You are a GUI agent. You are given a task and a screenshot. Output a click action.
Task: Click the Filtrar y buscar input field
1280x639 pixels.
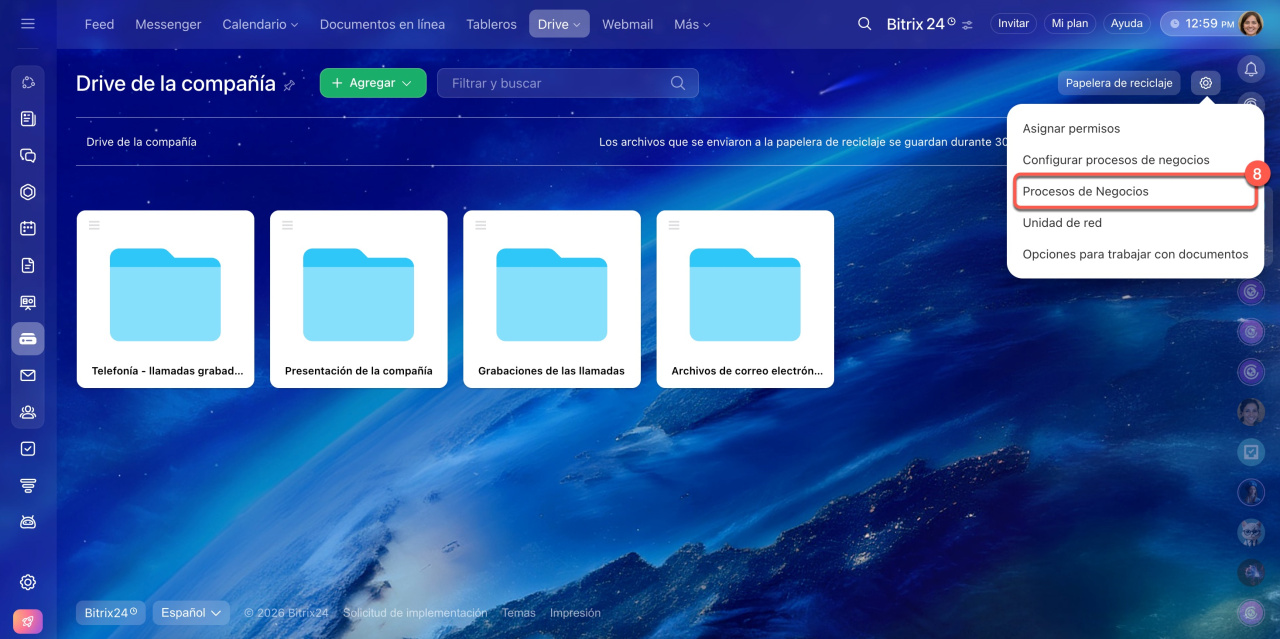pyautogui.click(x=555, y=83)
